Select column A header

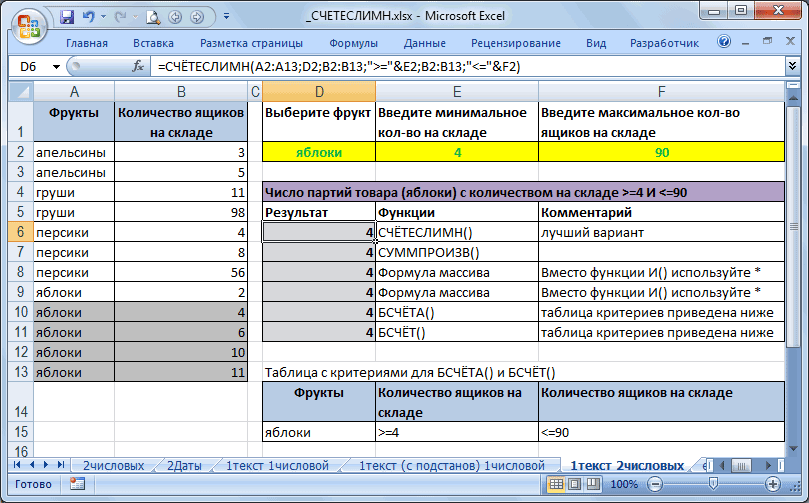[74, 92]
